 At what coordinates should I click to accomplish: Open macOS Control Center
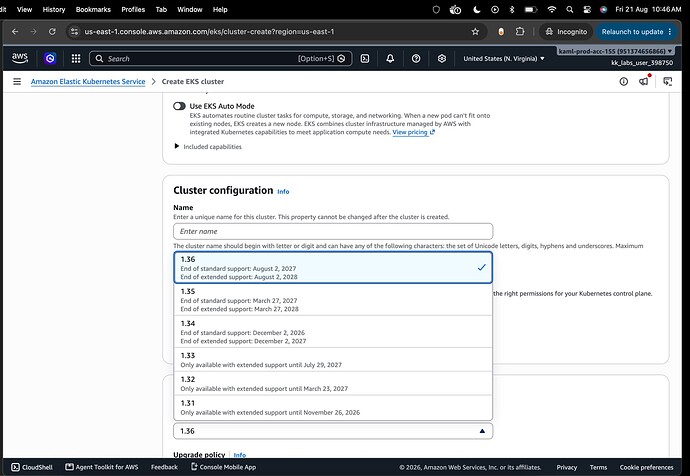tap(587, 9)
